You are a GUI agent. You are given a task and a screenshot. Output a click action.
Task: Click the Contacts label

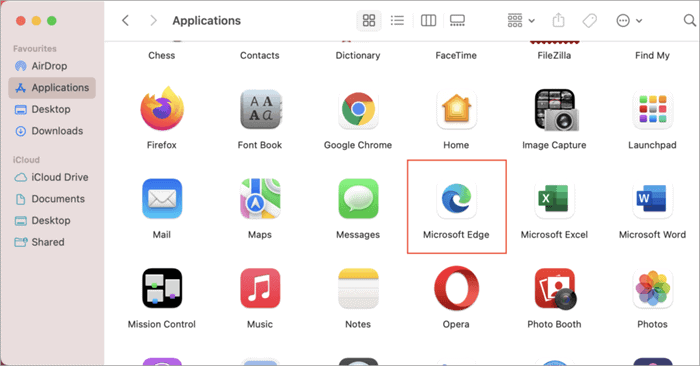pyautogui.click(x=260, y=55)
